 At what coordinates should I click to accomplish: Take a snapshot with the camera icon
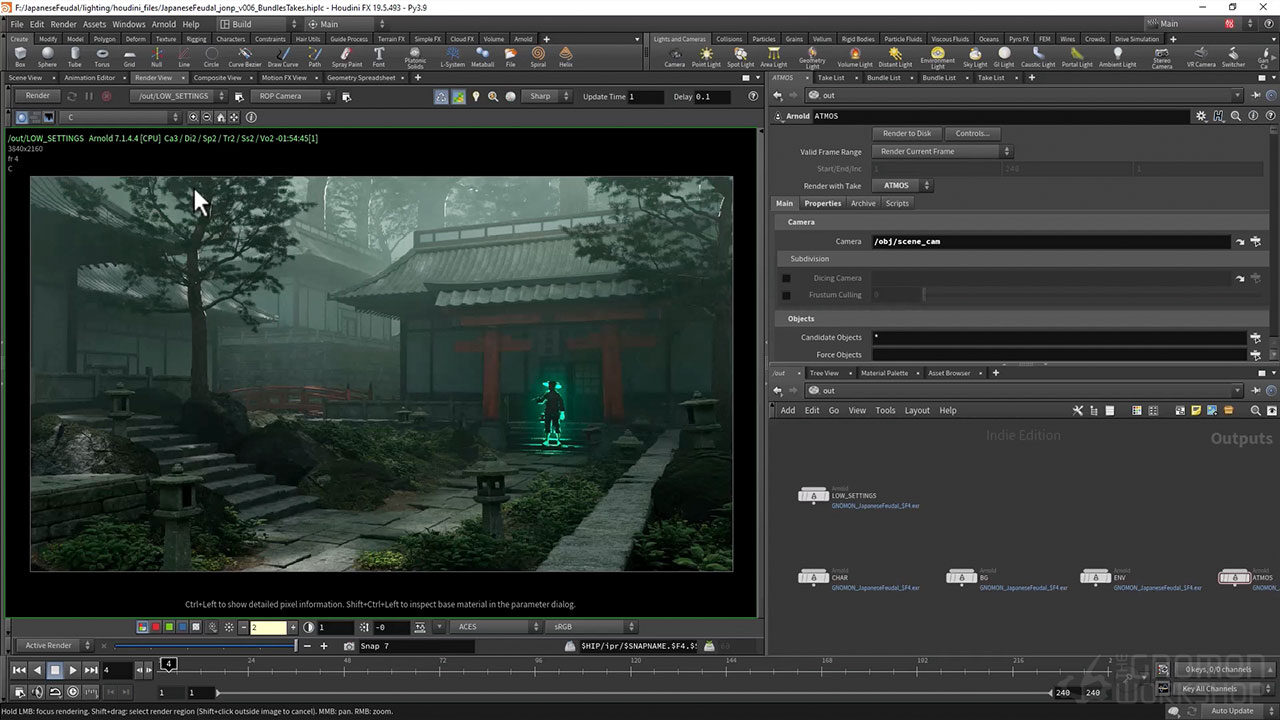click(x=349, y=646)
